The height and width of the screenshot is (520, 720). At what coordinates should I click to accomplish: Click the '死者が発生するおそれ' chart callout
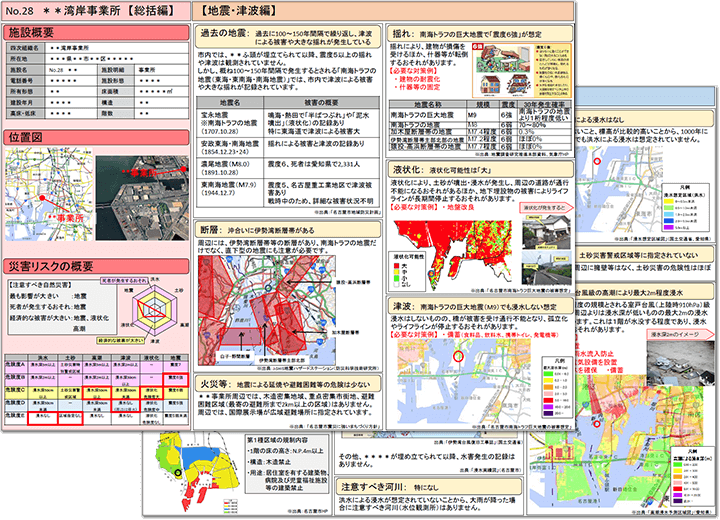[124, 280]
